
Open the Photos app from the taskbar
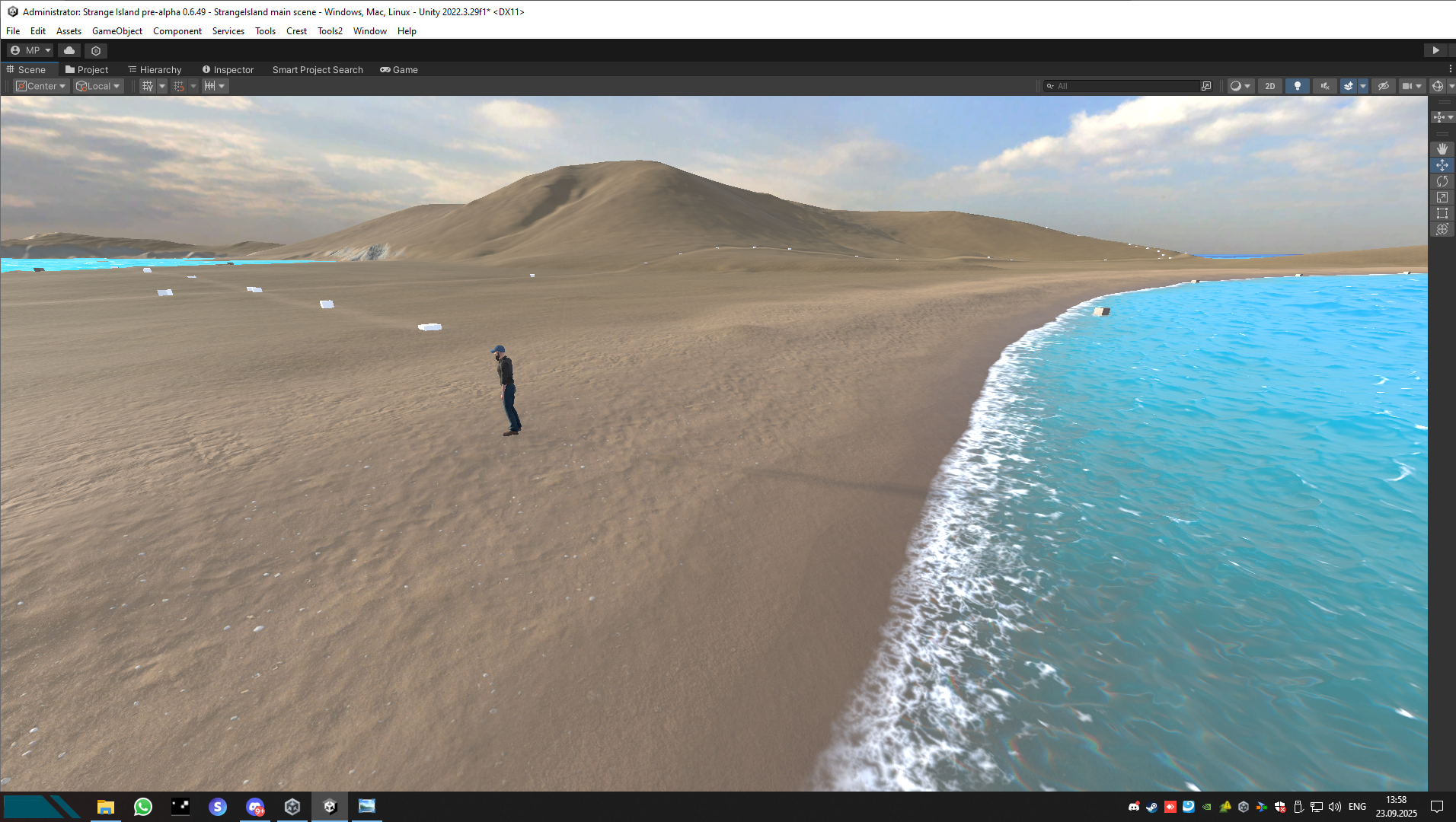[x=367, y=807]
